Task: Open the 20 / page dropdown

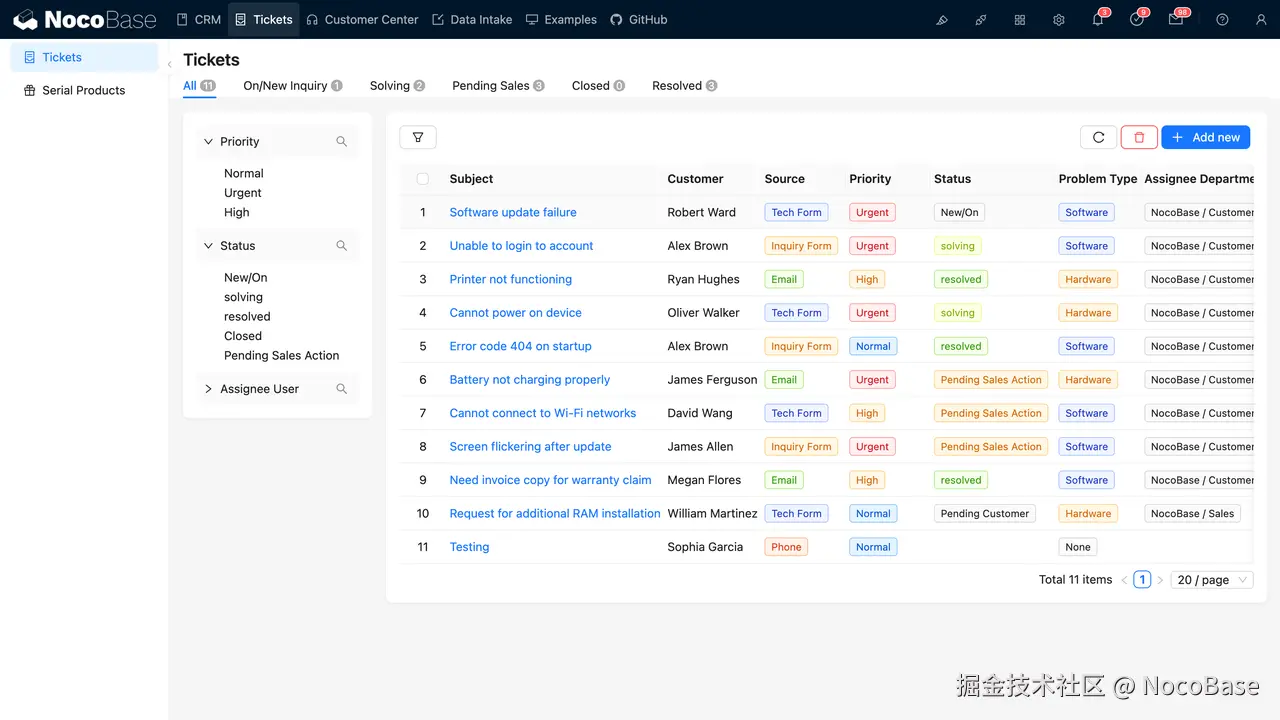Action: pyautogui.click(x=1211, y=579)
